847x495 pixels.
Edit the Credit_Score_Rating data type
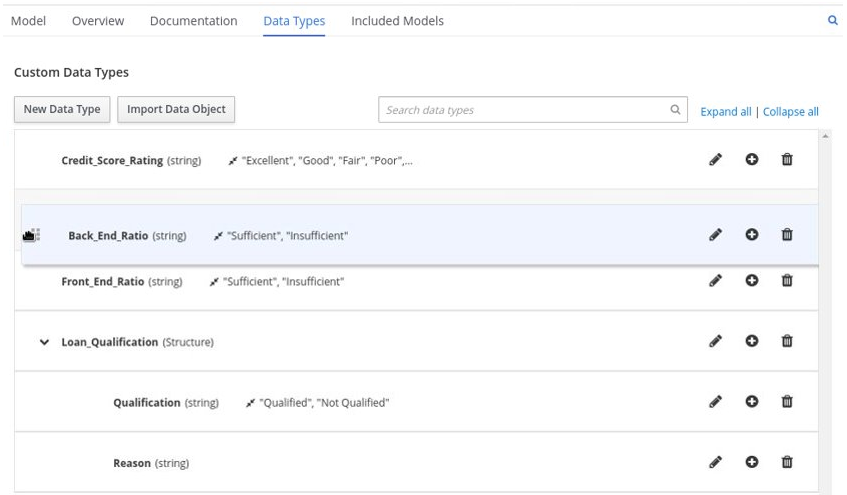[715, 160]
